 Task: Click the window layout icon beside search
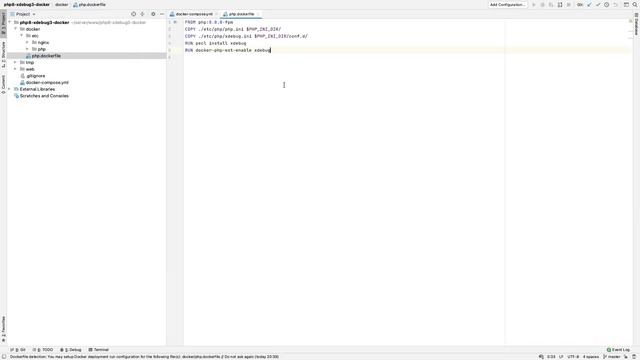[x=626, y=4]
